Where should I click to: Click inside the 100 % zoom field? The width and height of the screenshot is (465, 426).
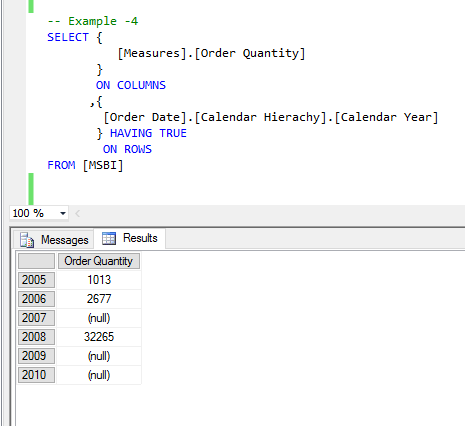pyautogui.click(x=33, y=213)
